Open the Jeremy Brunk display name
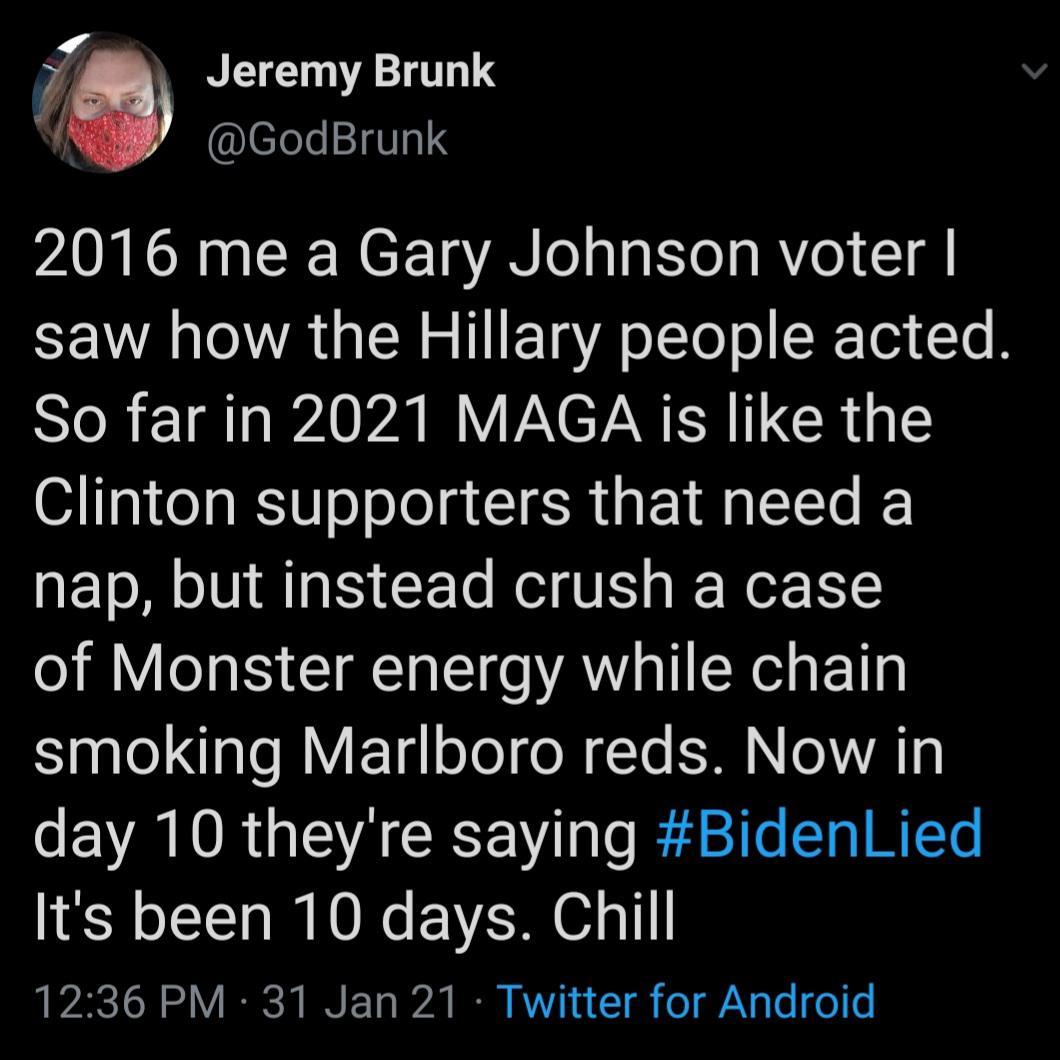The image size is (1060, 1060). 350,71
